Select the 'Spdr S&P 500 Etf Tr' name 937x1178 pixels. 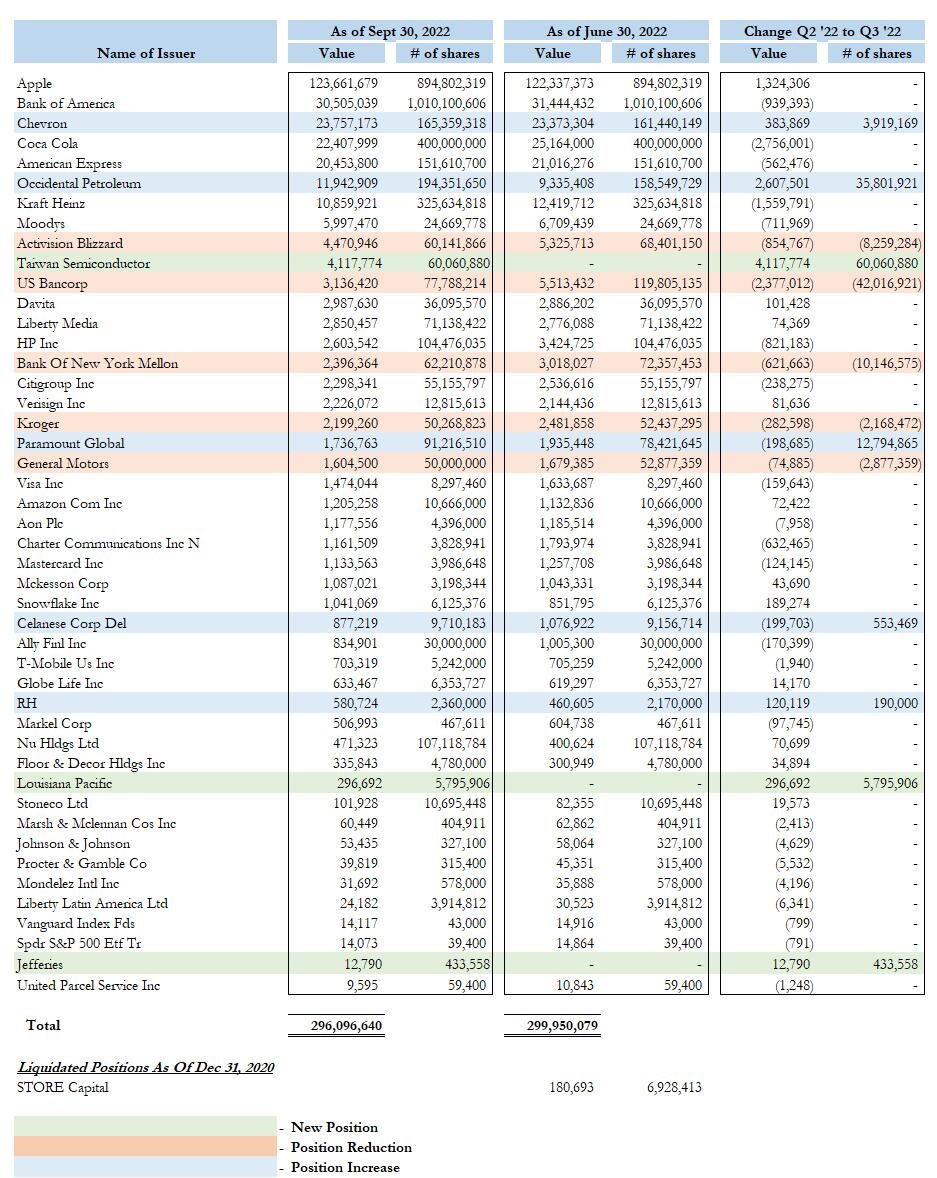click(x=79, y=944)
